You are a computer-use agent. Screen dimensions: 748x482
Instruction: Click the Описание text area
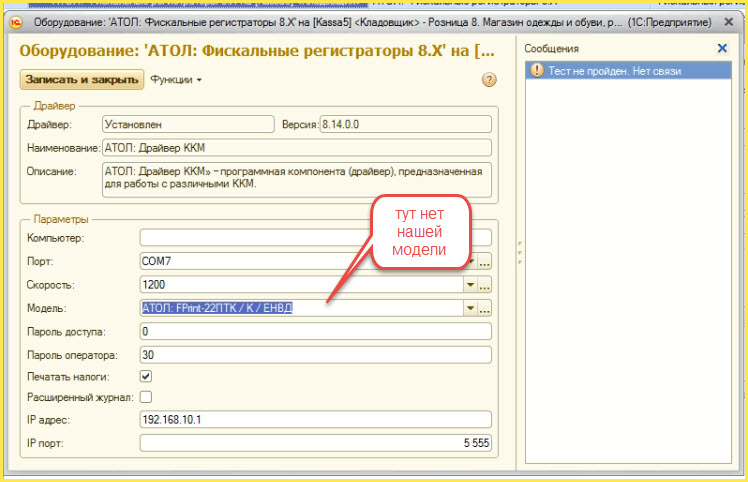297,180
